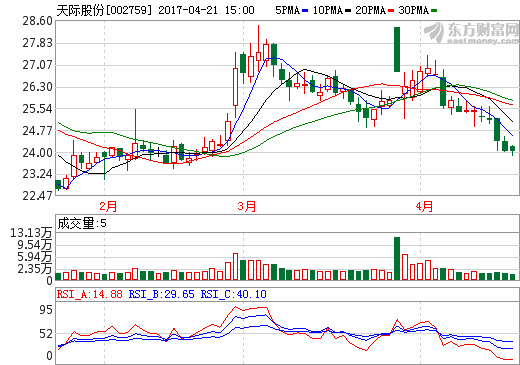Click the 95 RSI axis label
520x365 pixels.
coord(46,310)
